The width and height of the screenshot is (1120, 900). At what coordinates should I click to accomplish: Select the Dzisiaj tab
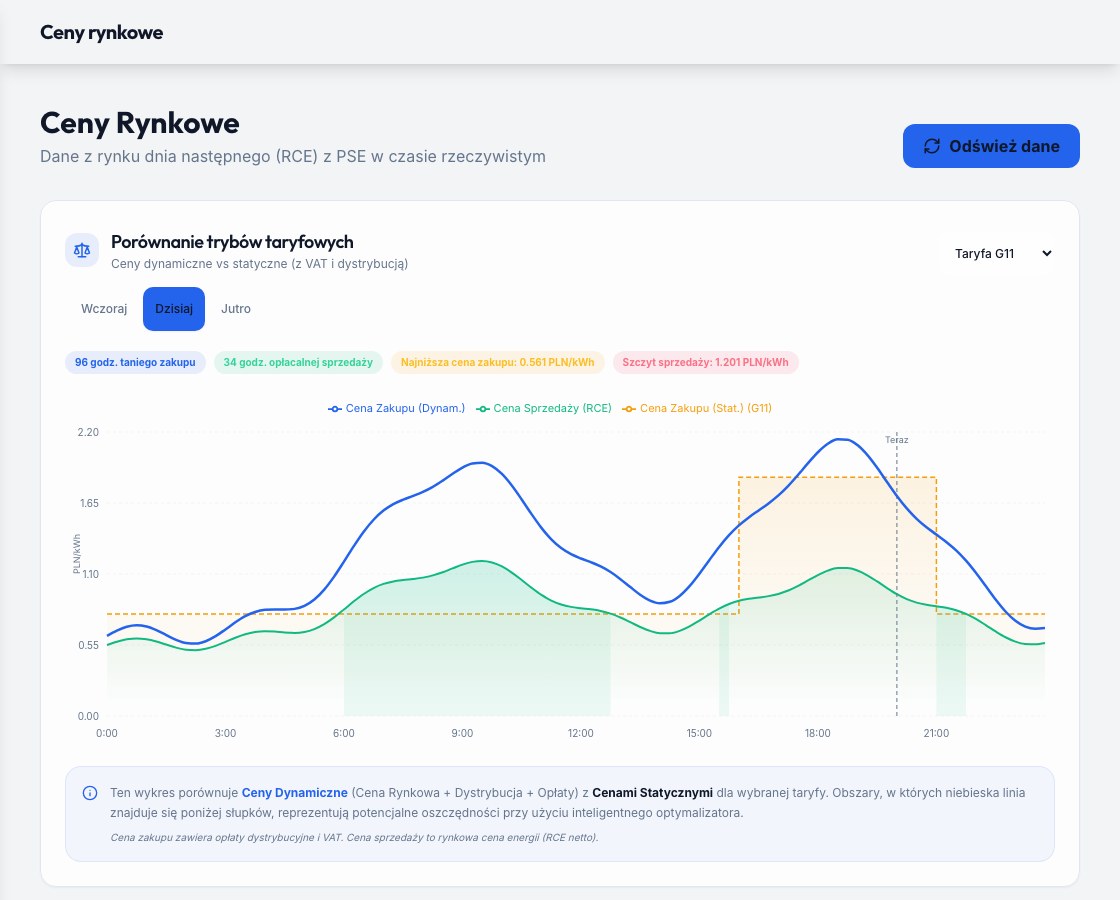click(x=174, y=309)
